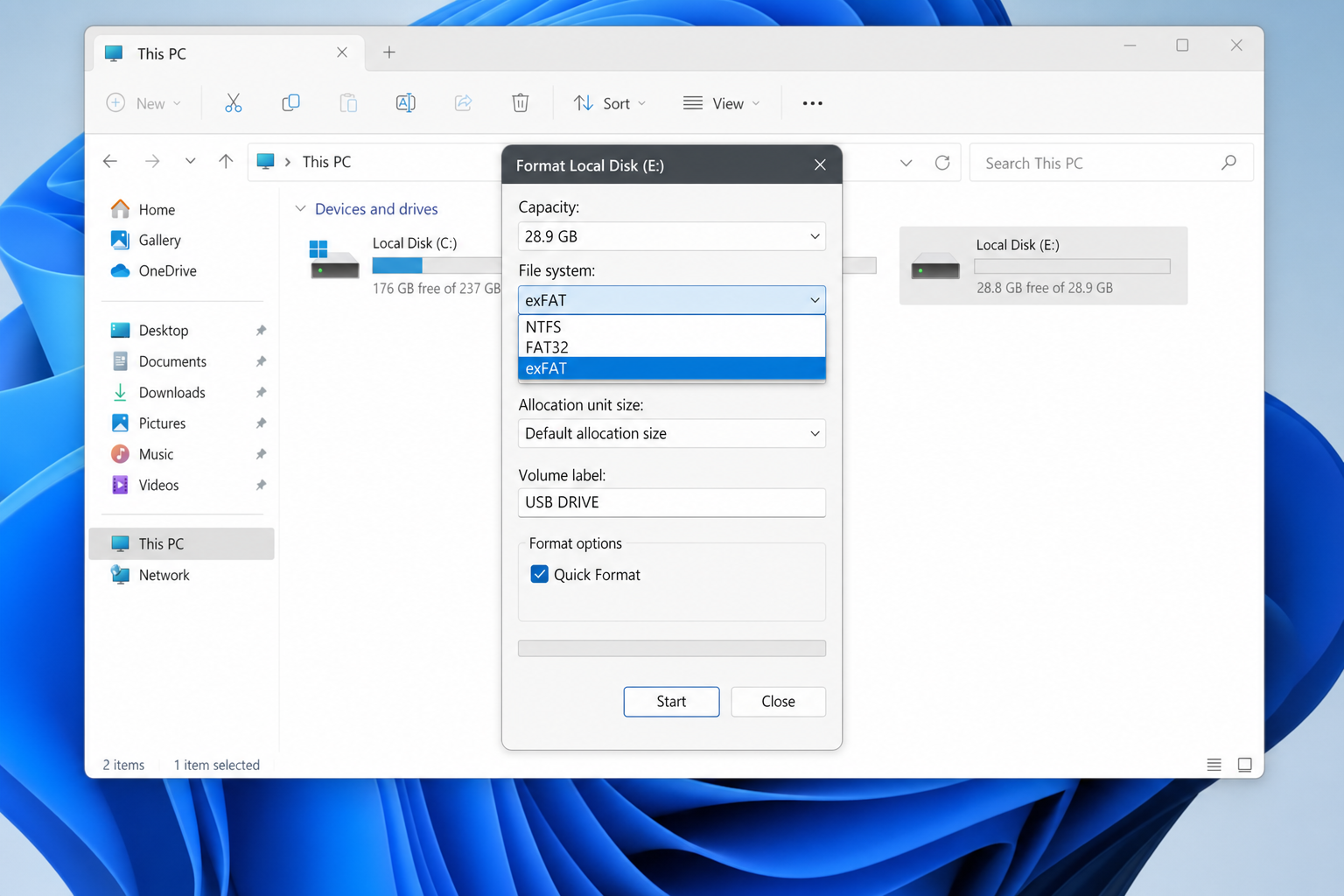Click the pin icon next to Music
1344x896 pixels.
click(x=261, y=454)
